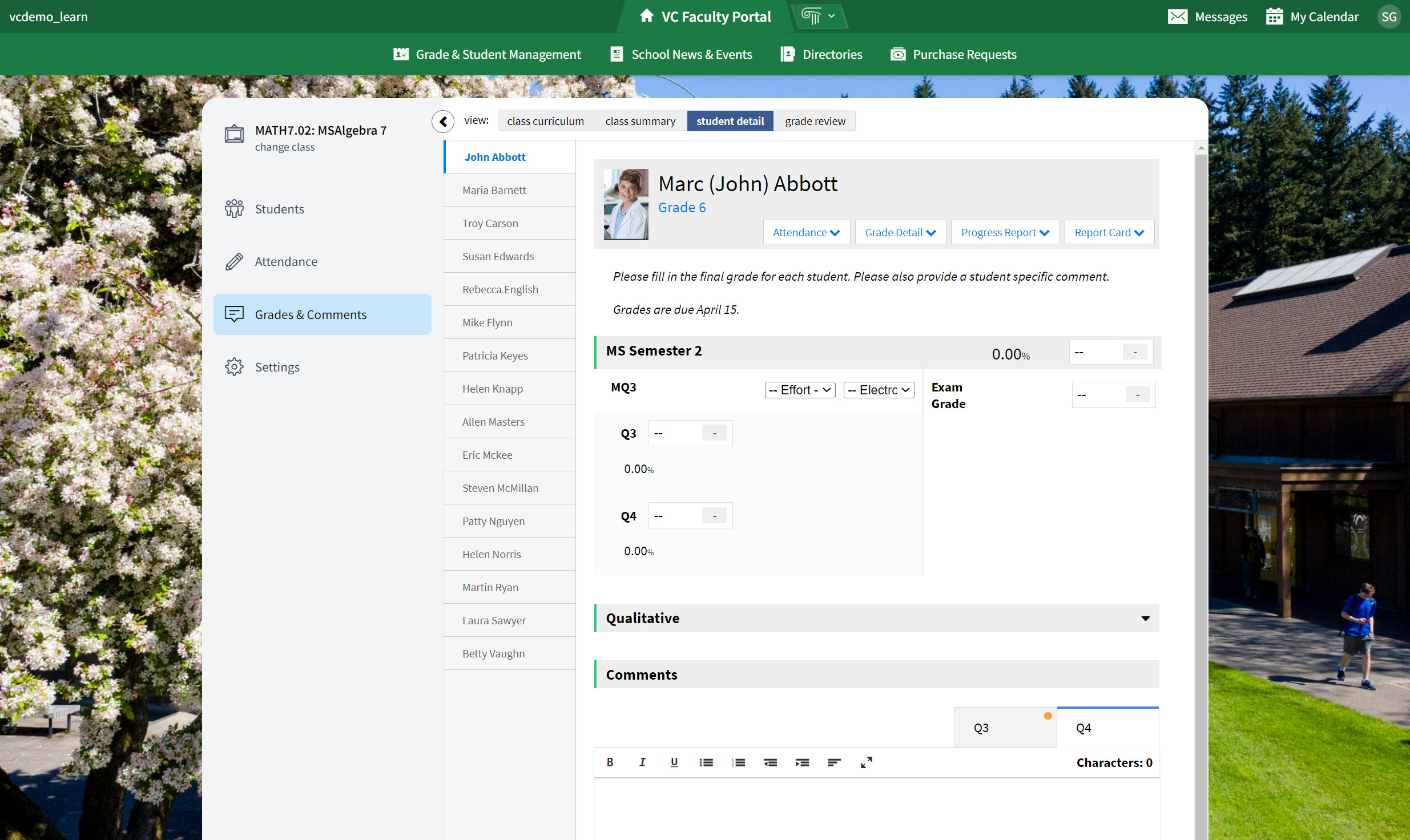This screenshot has width=1410, height=840.
Task: Open the Report Card dropdown
Action: (x=1108, y=232)
